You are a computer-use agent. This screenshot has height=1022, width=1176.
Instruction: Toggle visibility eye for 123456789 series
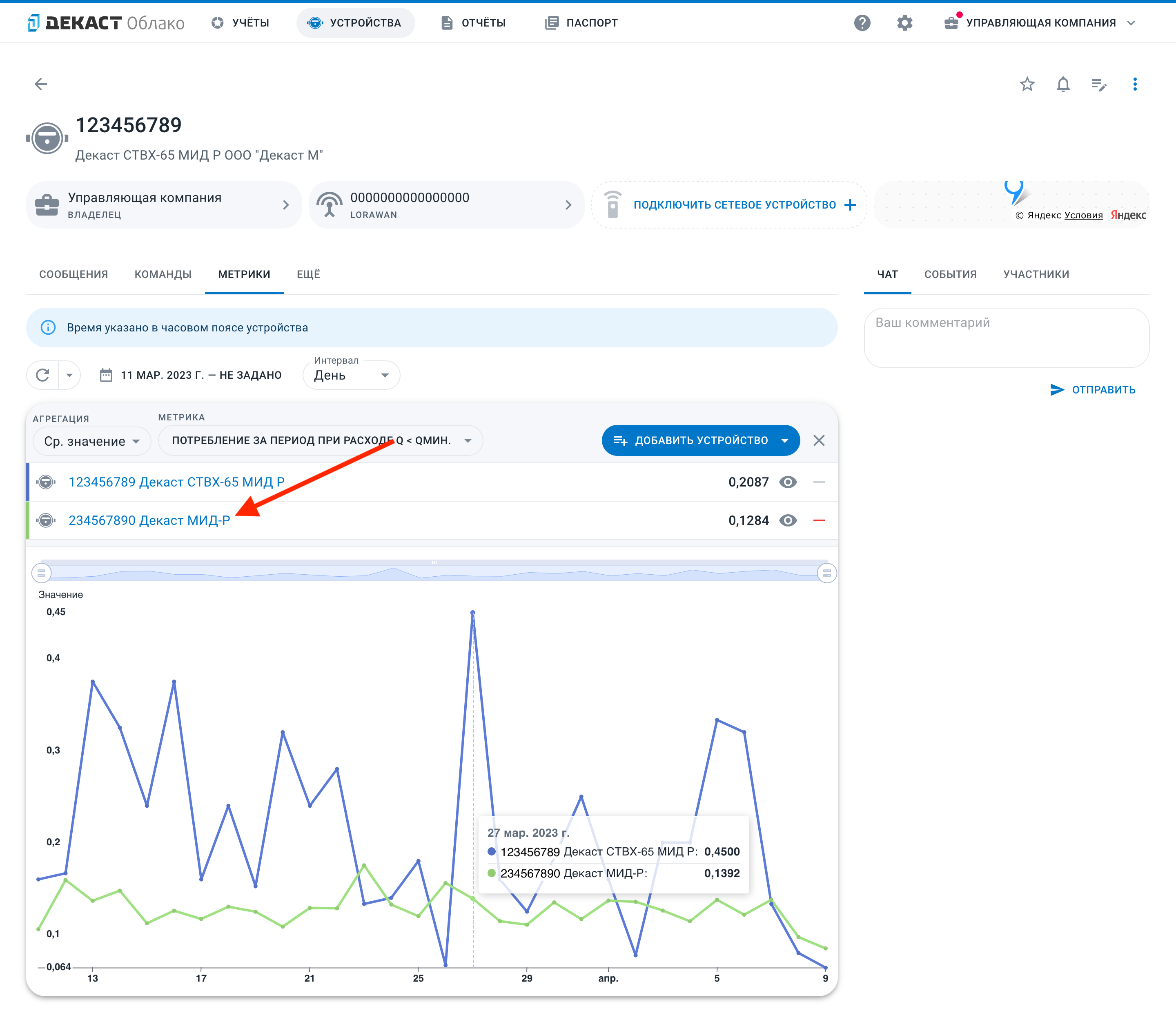(788, 482)
